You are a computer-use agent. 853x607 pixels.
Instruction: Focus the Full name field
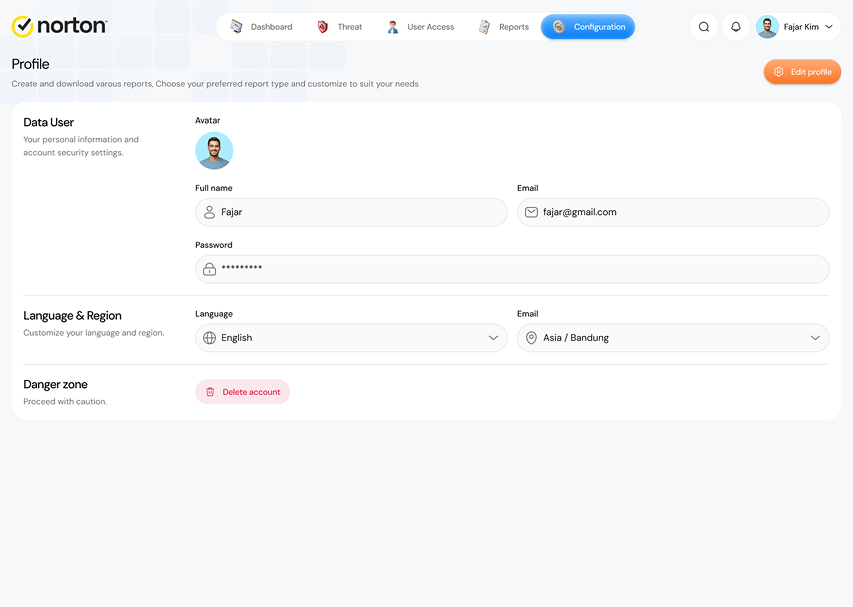pyautogui.click(x=351, y=212)
